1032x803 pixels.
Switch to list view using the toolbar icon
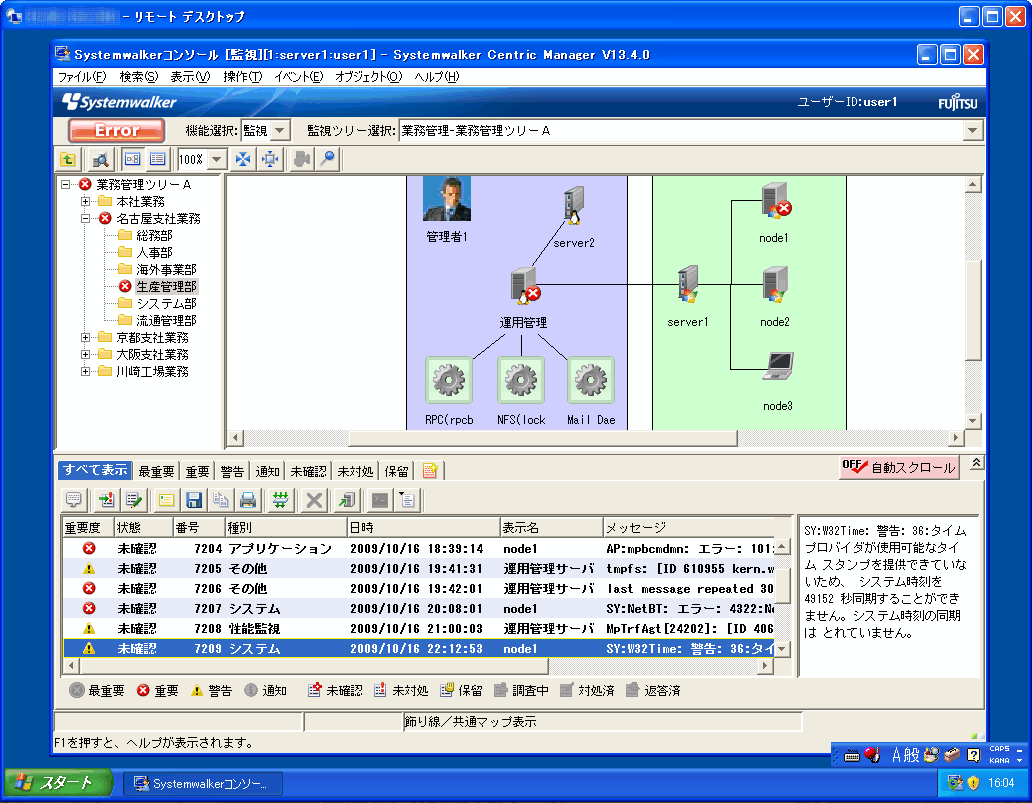pos(157,159)
